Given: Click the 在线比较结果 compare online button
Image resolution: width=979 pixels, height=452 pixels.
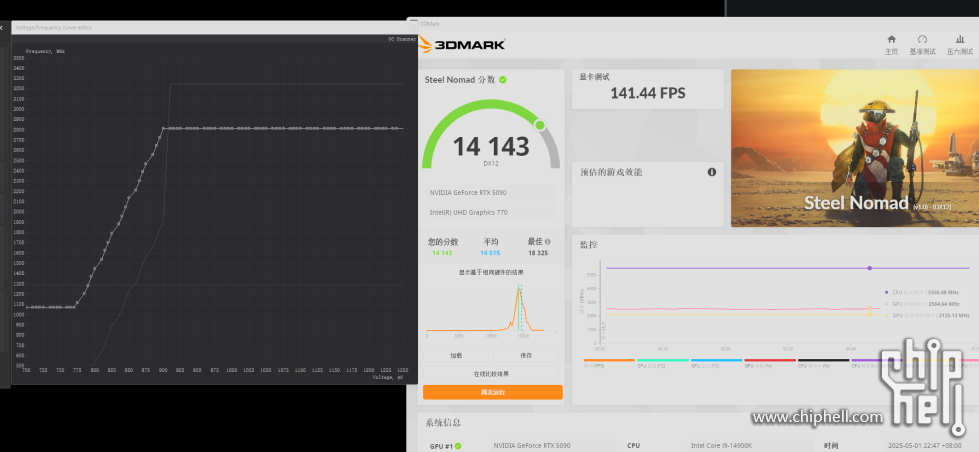Looking at the screenshot, I should click(x=492, y=374).
